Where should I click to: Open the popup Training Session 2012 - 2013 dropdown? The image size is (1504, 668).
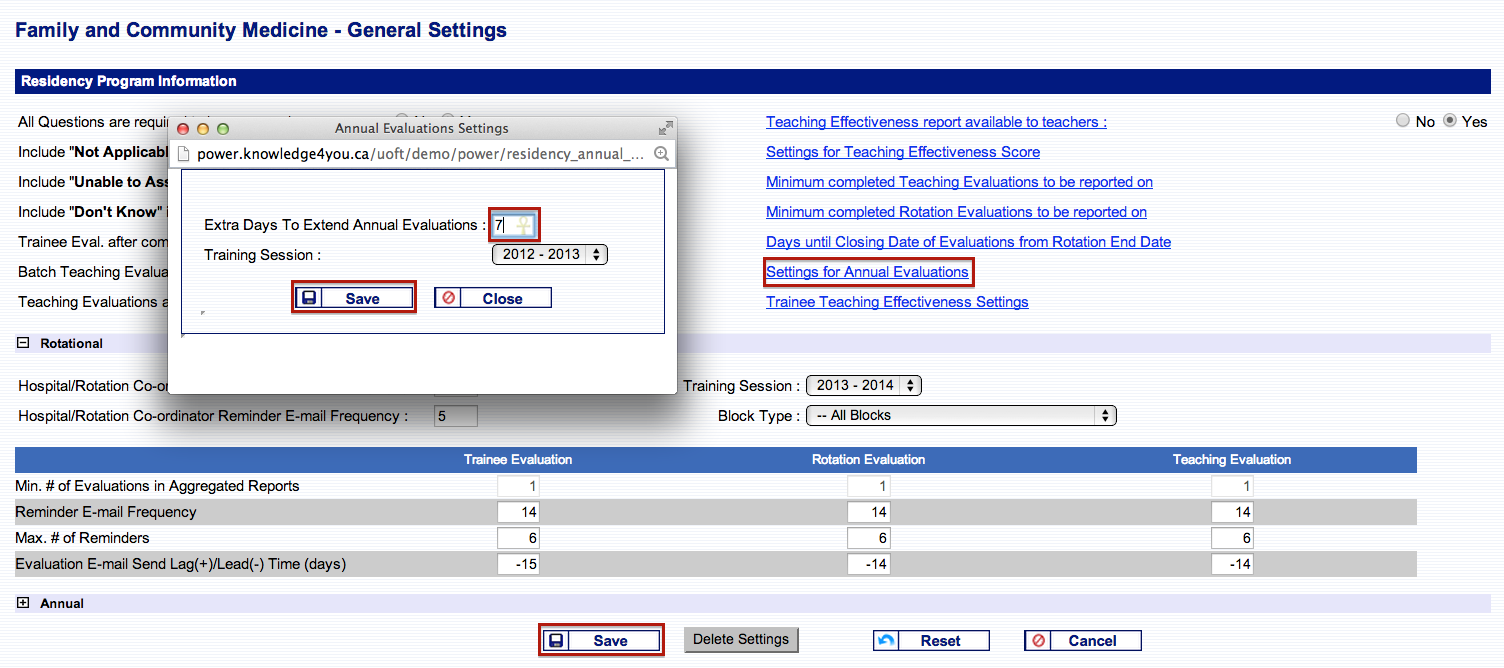(549, 255)
